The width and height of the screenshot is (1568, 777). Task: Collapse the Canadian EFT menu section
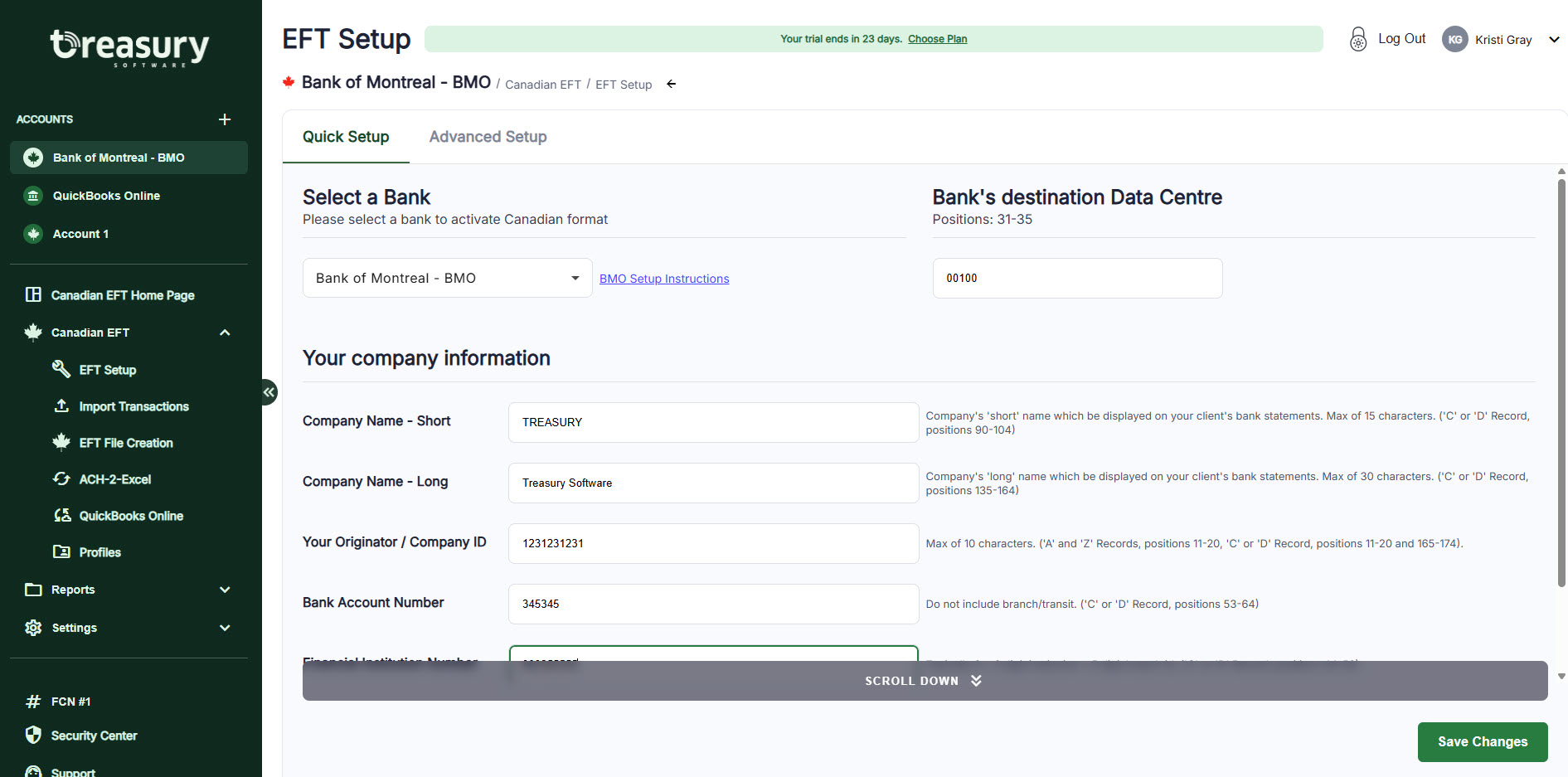click(225, 333)
